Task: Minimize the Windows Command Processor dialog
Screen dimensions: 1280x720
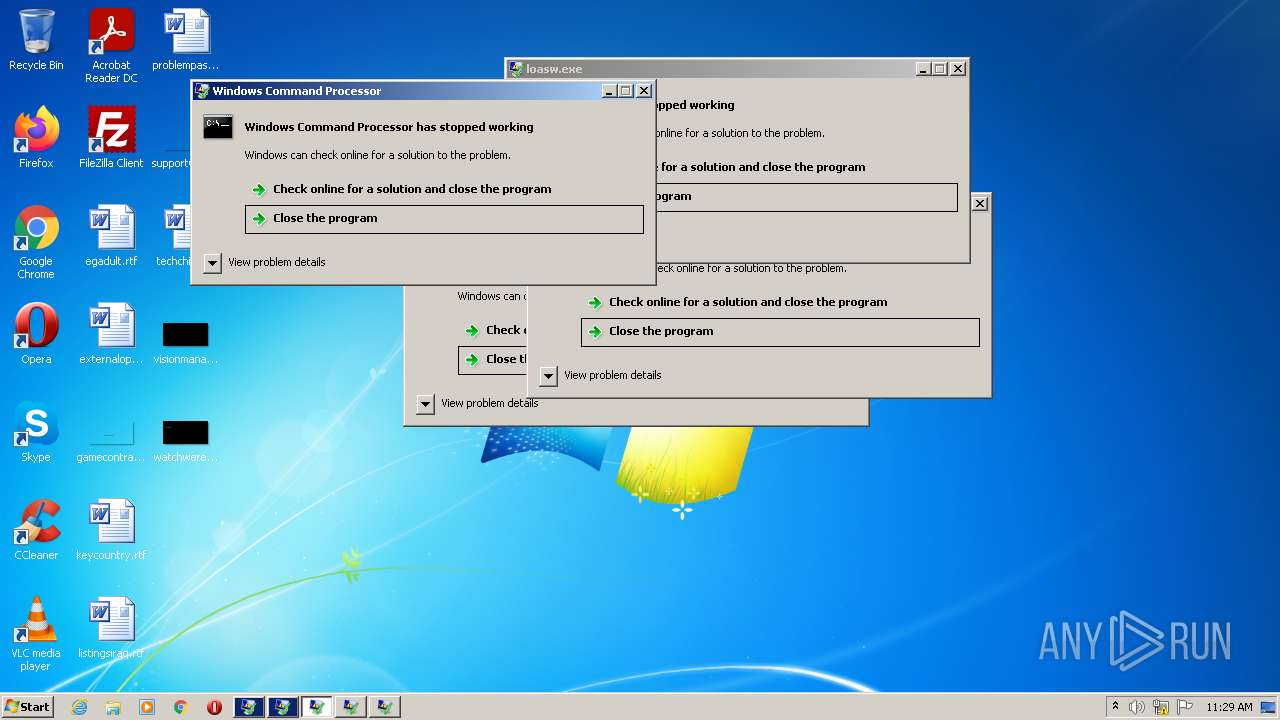Action: pos(609,91)
